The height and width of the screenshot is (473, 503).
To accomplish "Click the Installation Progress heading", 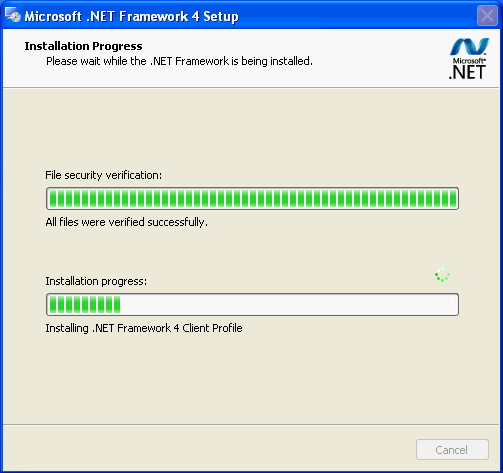I will tap(83, 46).
